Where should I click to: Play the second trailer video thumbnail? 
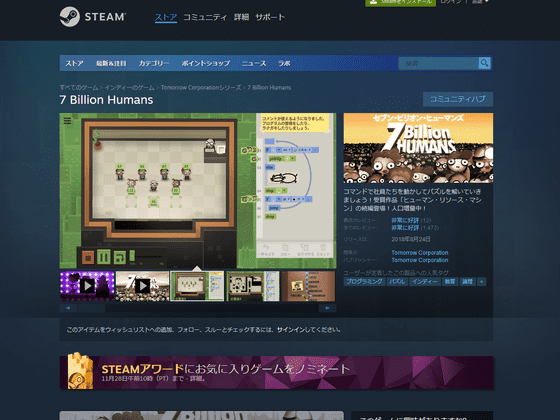point(142,286)
